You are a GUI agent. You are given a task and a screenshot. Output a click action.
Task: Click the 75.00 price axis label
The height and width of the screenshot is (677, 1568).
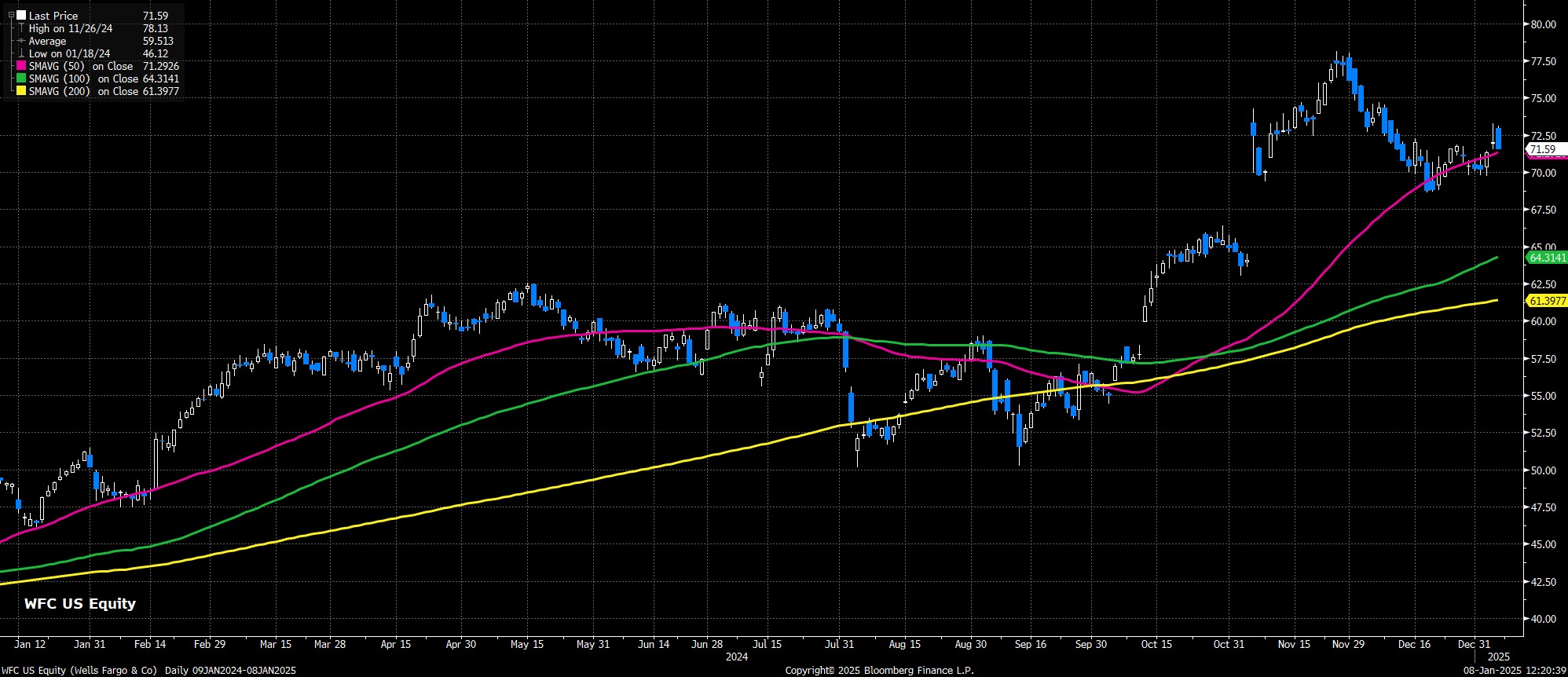pos(1543,98)
